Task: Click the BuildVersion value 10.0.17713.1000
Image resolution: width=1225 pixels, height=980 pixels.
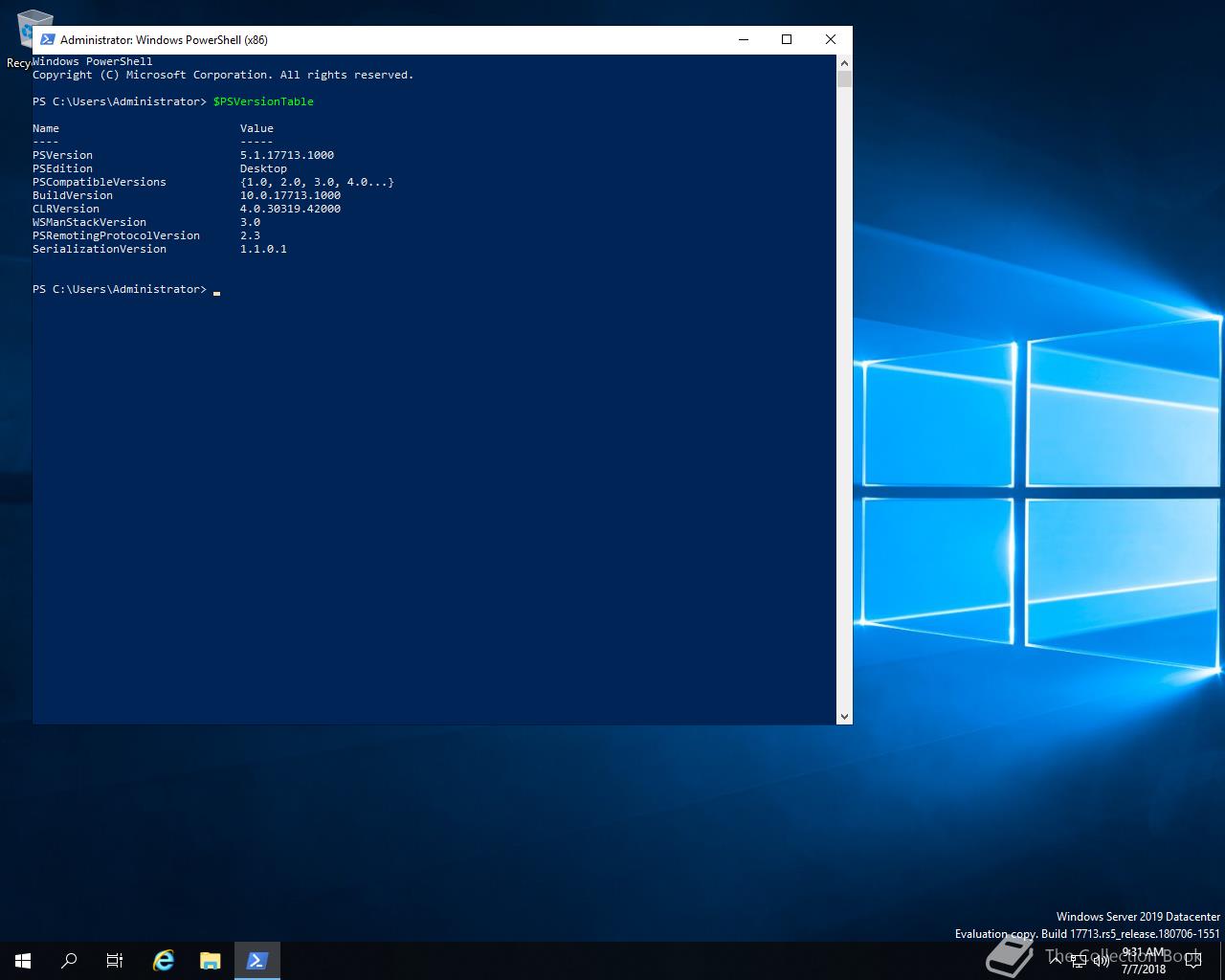Action: pos(290,195)
